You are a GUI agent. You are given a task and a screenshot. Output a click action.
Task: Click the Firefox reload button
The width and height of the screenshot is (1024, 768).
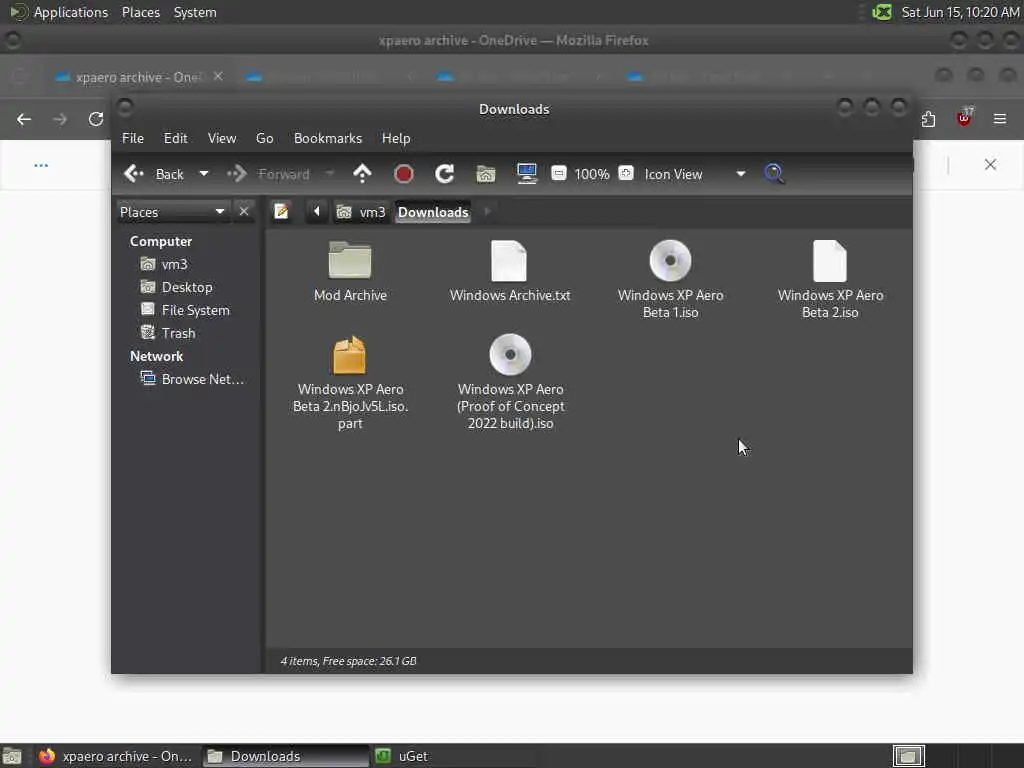pyautogui.click(x=96, y=119)
